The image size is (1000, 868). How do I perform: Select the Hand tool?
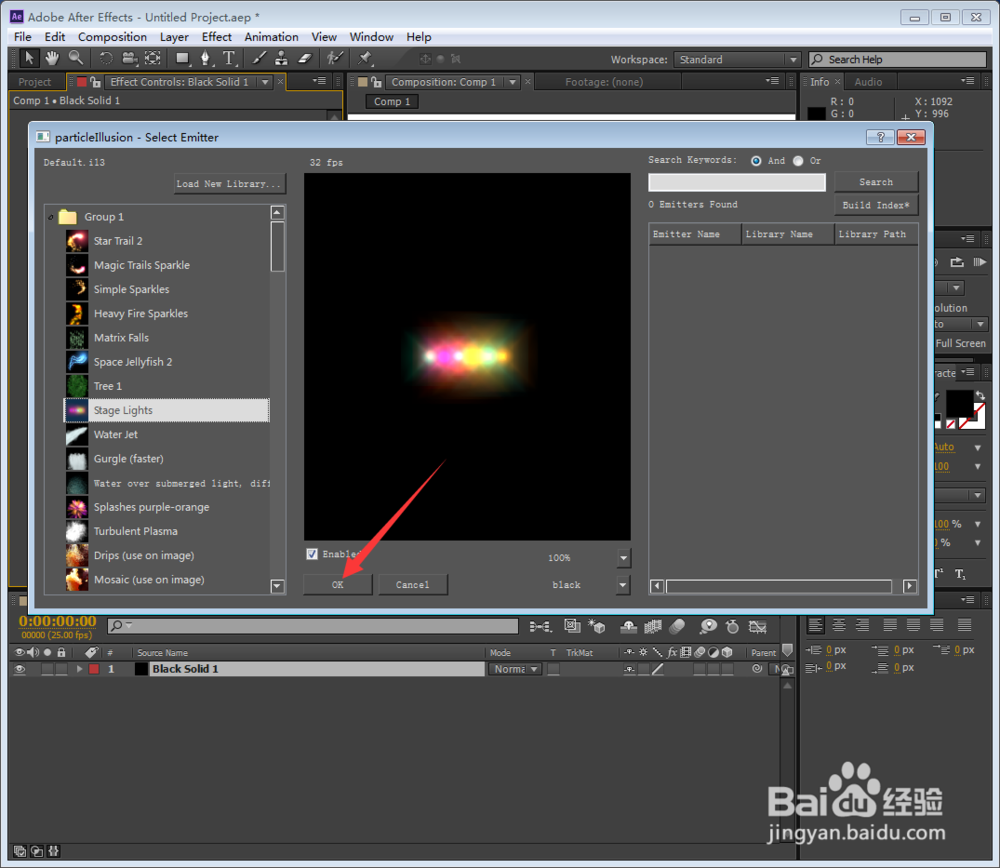tap(52, 59)
